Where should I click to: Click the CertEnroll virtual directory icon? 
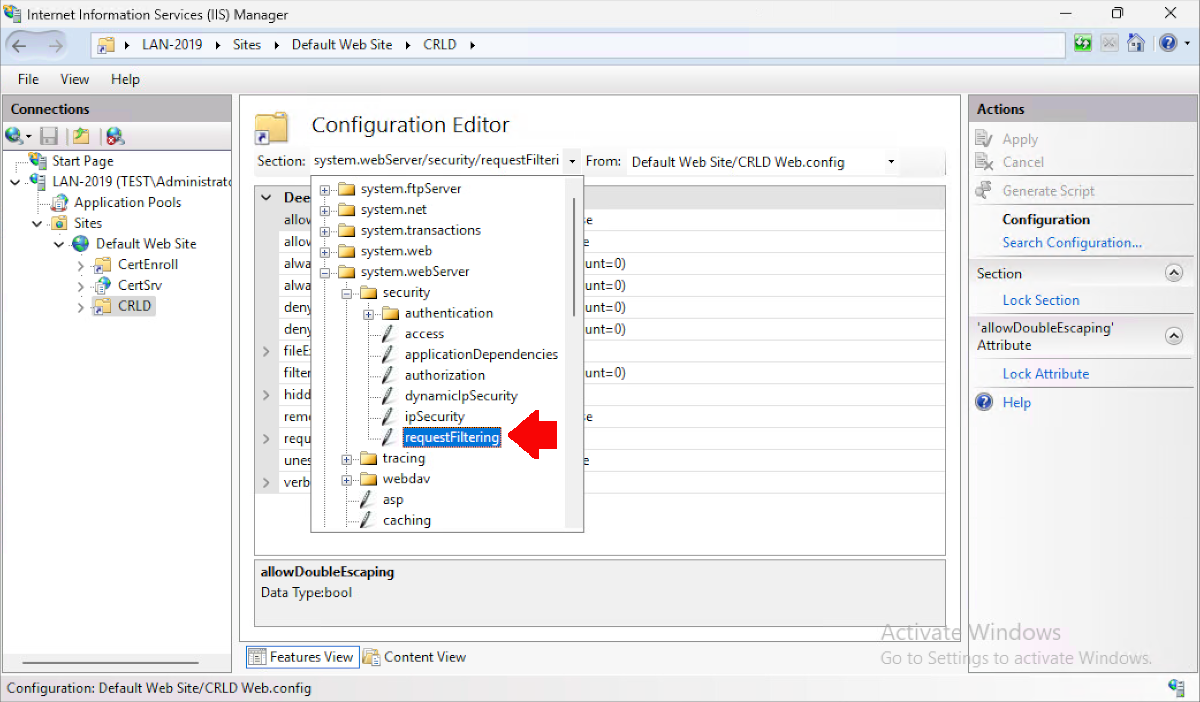[x=102, y=265]
